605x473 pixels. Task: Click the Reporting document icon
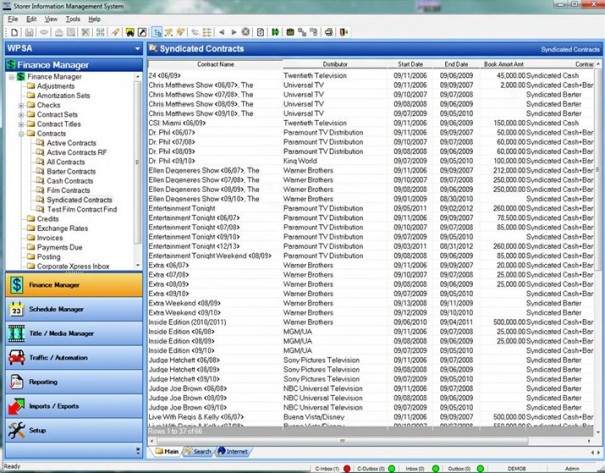(x=16, y=382)
